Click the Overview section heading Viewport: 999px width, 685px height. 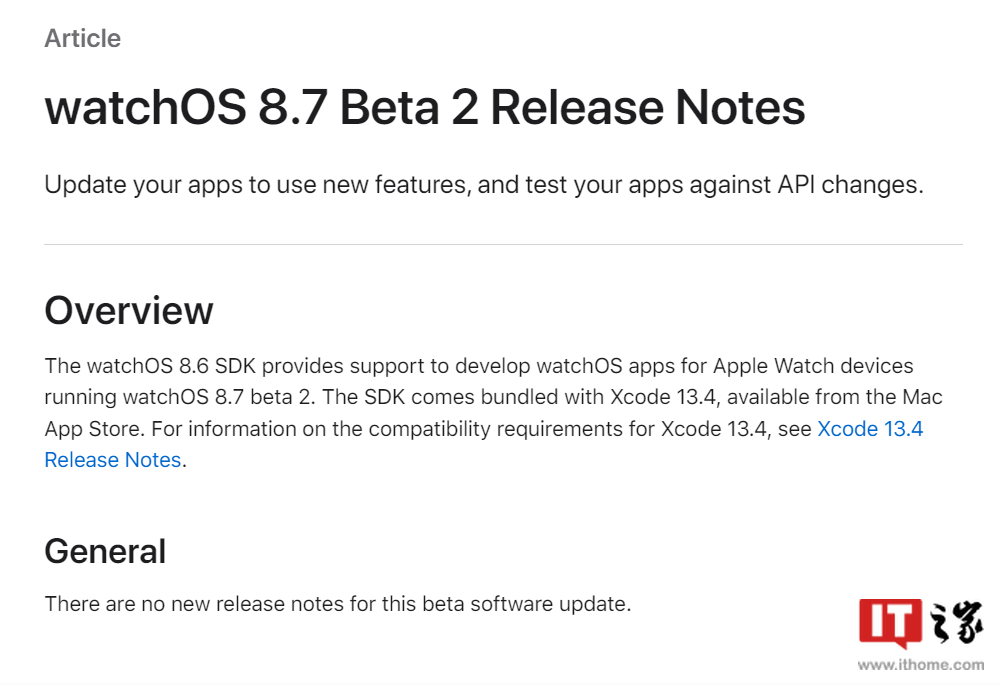[129, 310]
